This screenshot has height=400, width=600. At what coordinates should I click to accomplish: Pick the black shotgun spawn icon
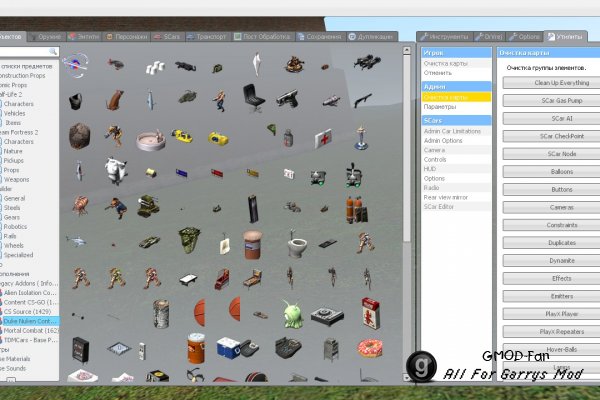pyautogui.click(x=363, y=100)
